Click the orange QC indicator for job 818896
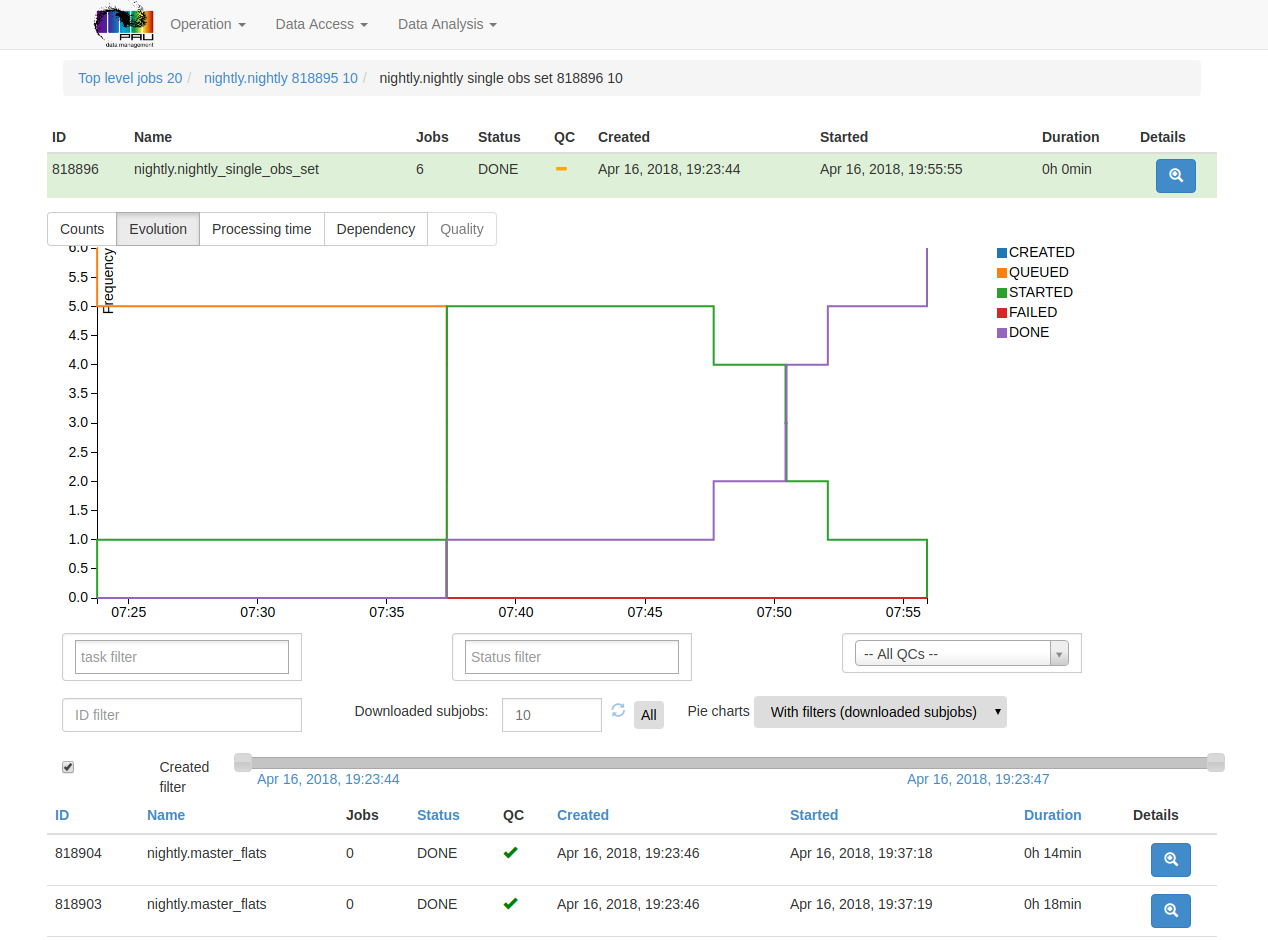Viewport: 1268px width, 940px height. point(561,169)
